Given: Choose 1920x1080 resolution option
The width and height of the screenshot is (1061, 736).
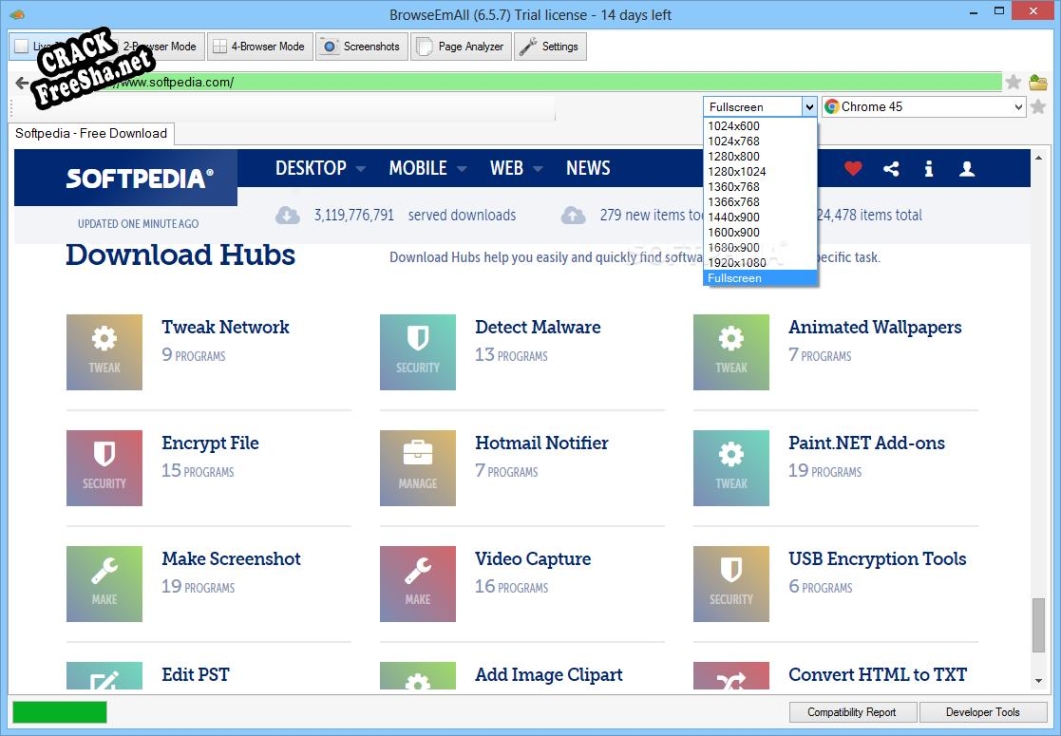Looking at the screenshot, I should [736, 263].
